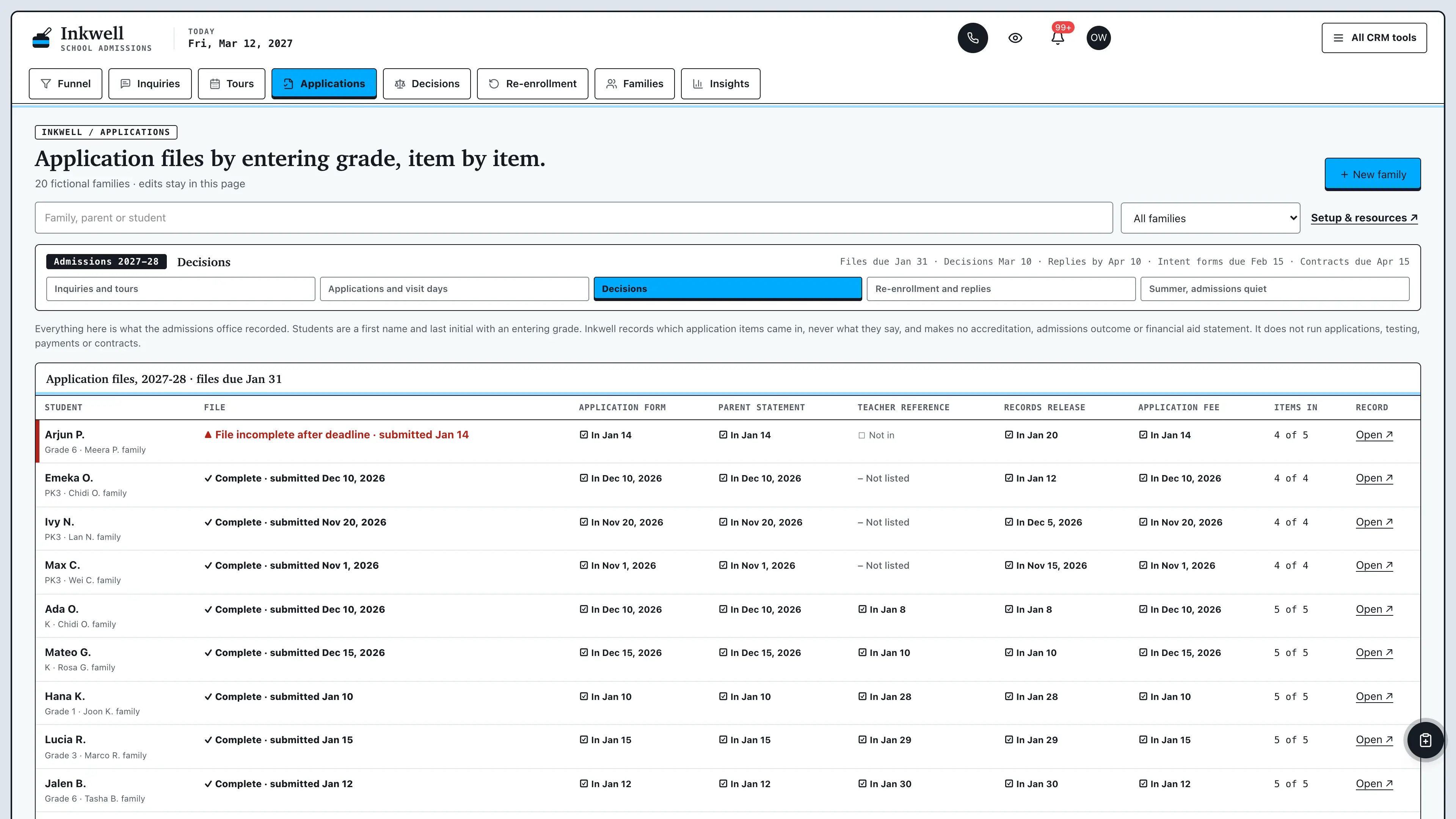This screenshot has height=819, width=1456.
Task: Click the New family button
Action: coord(1372,175)
